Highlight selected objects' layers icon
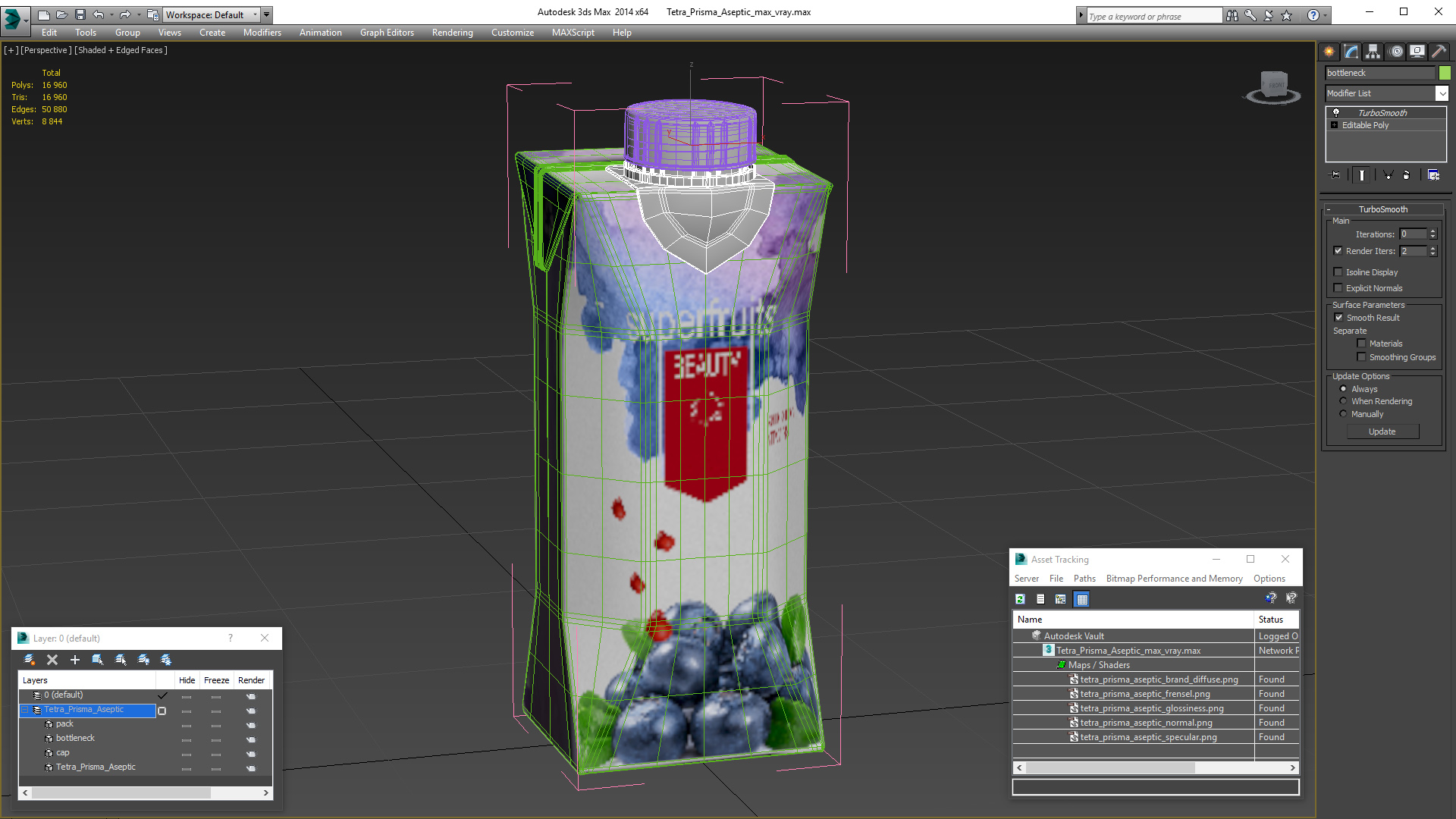Viewport: 1456px width, 819px height. 121,660
